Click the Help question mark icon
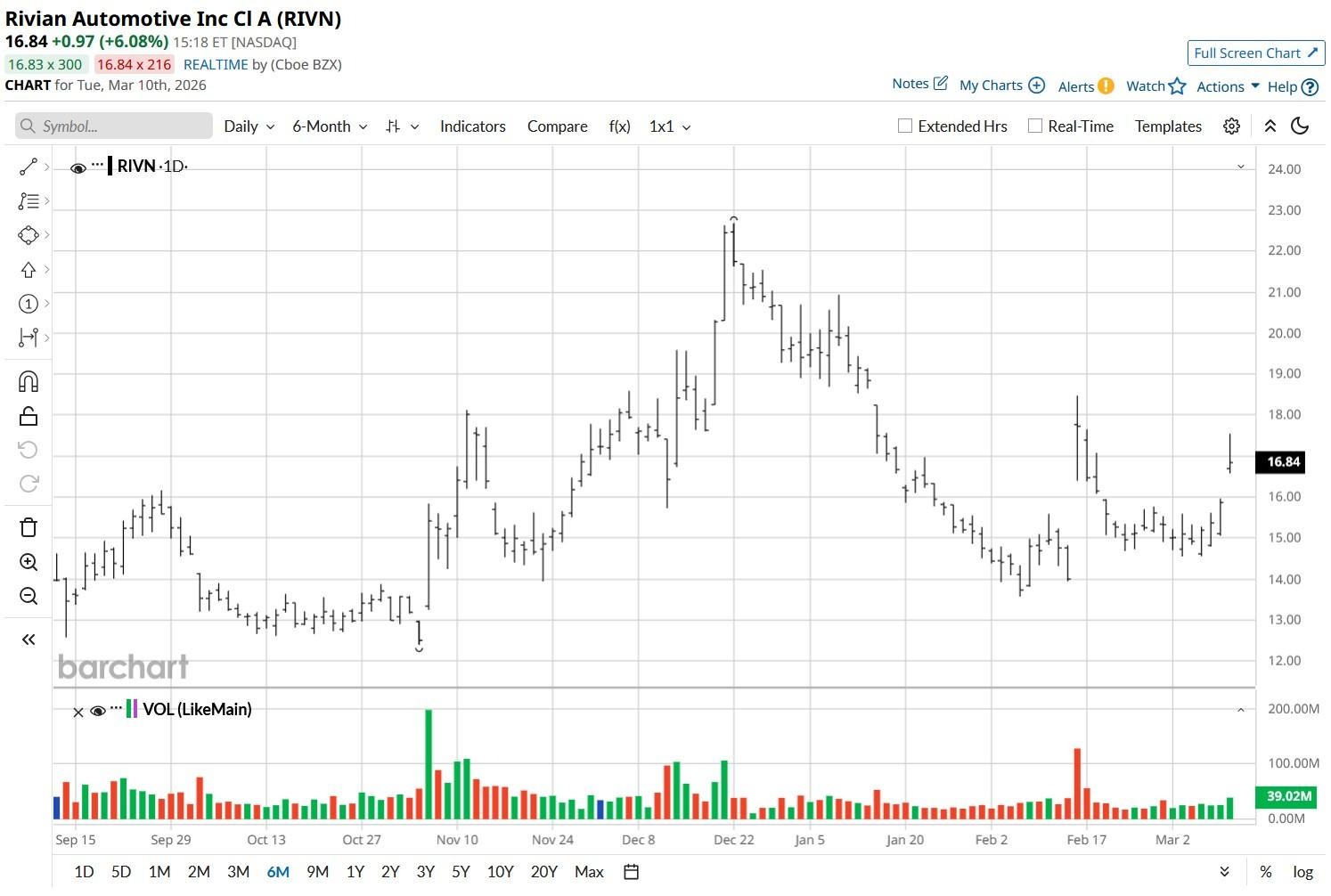Viewport: 1331px width, 896px height. click(1310, 86)
